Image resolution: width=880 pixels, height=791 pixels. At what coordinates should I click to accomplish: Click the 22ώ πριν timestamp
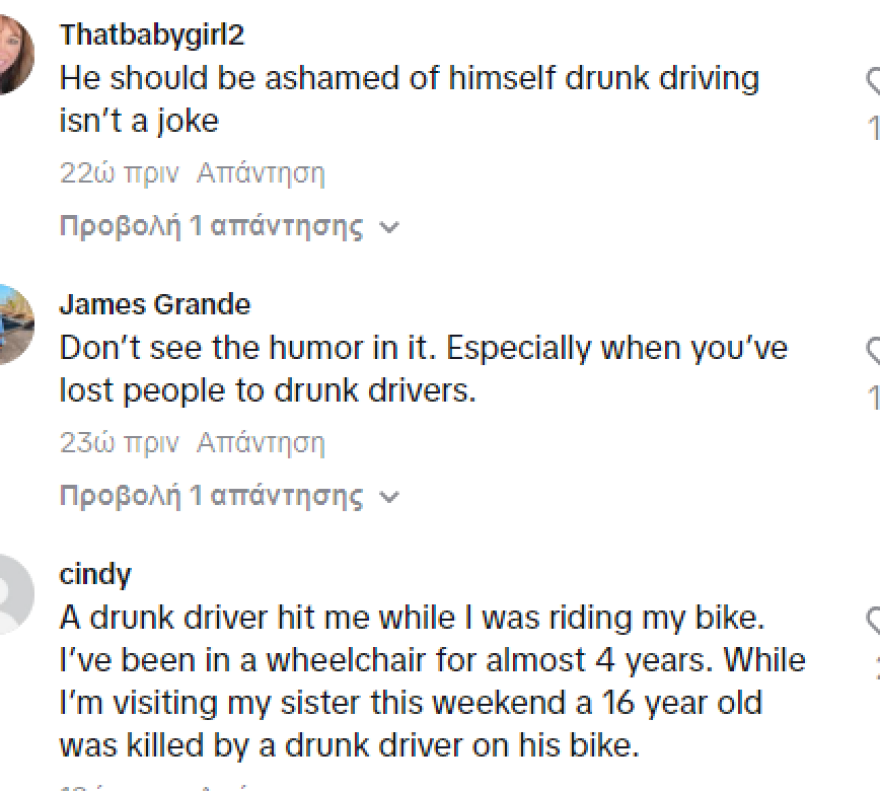click(x=119, y=173)
